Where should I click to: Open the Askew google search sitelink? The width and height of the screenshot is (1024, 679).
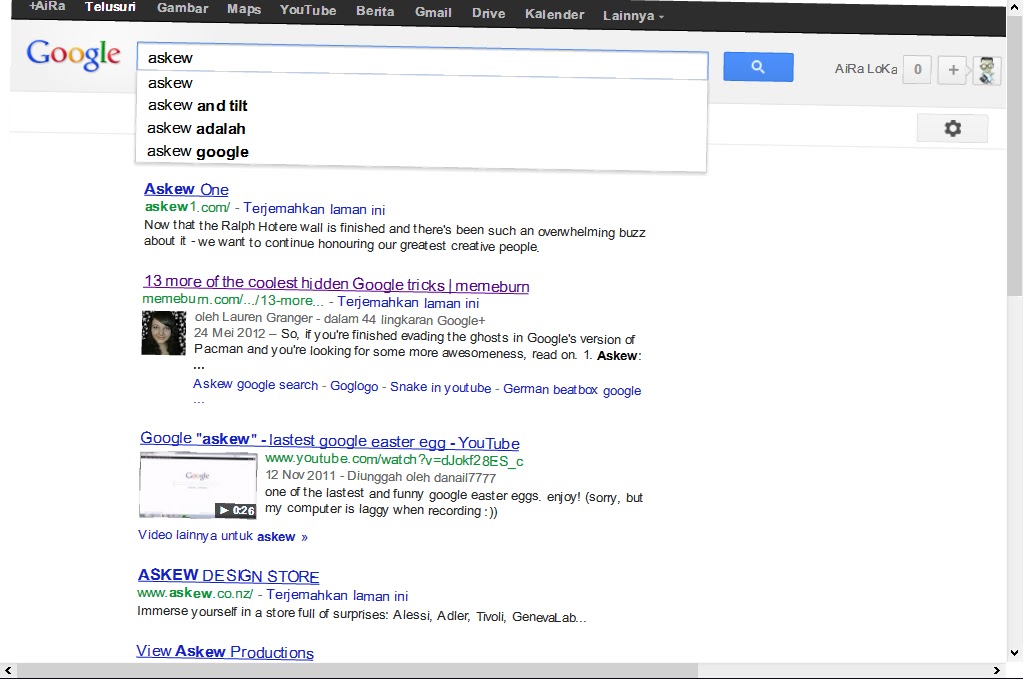(x=255, y=385)
